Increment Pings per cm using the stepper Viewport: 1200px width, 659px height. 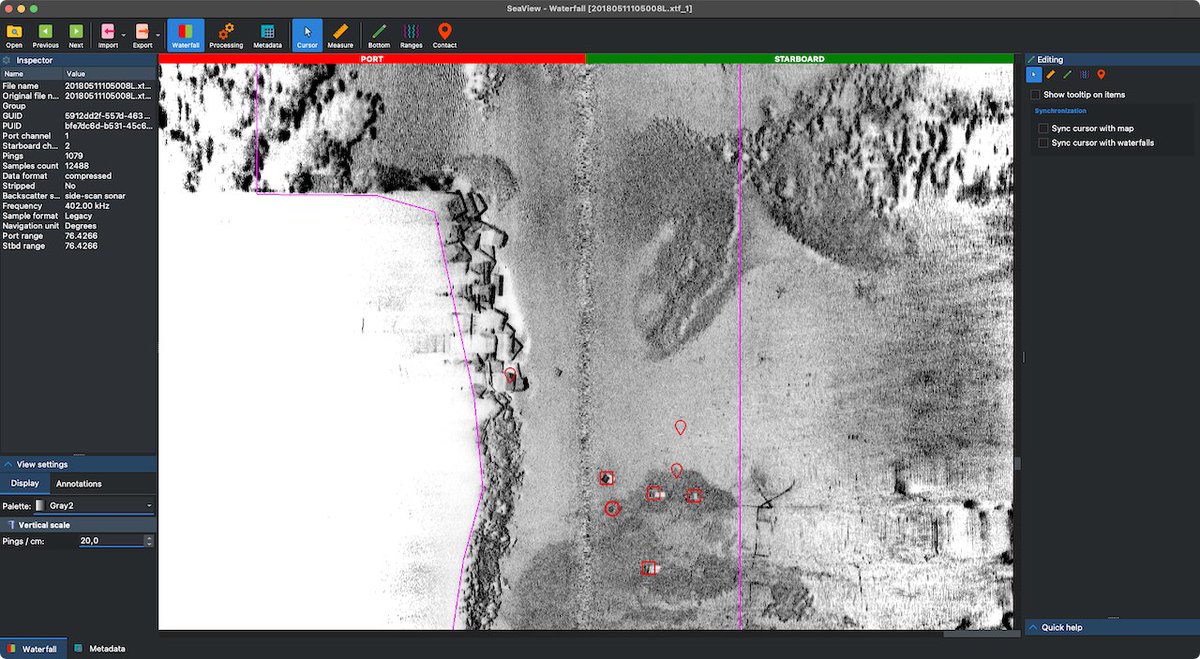point(147,537)
